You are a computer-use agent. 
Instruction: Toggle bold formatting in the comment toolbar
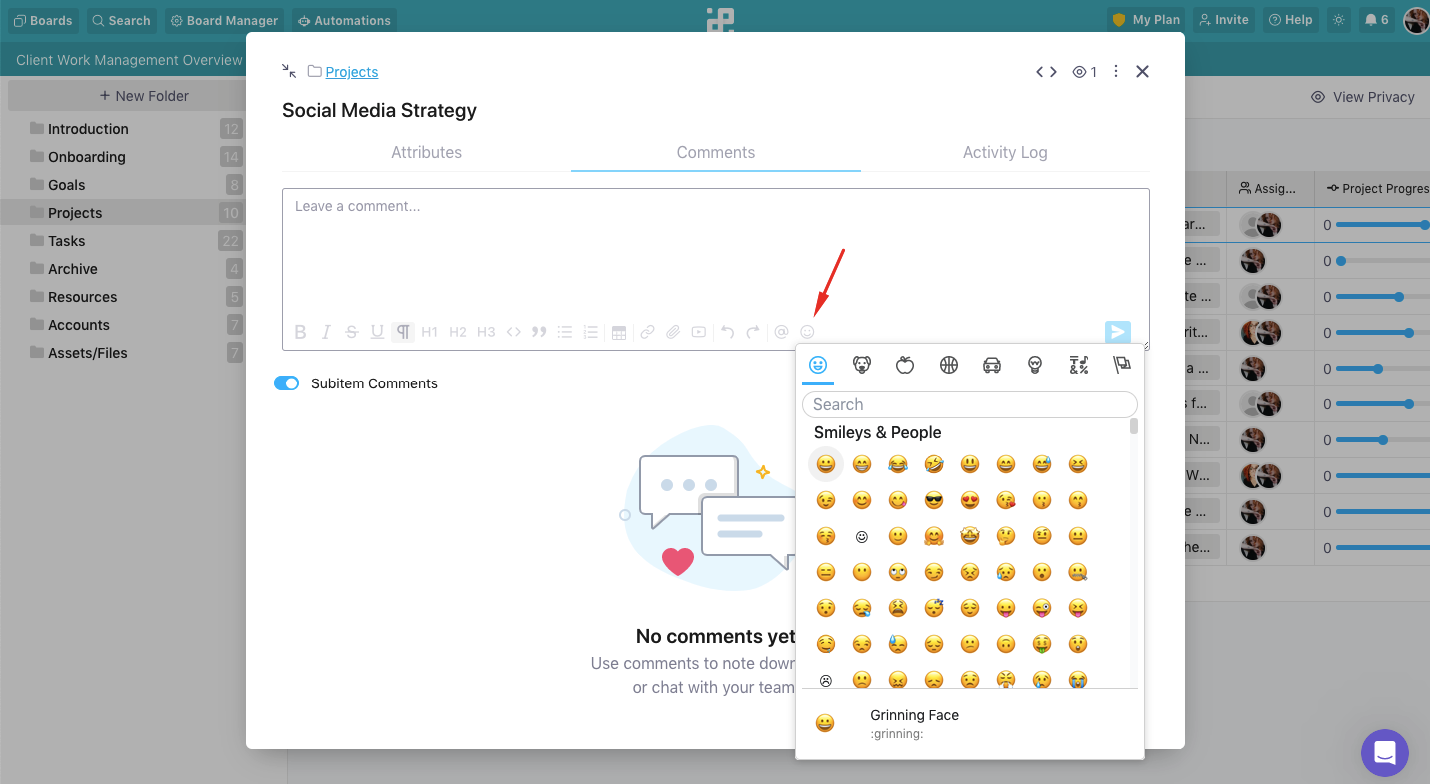pos(300,332)
